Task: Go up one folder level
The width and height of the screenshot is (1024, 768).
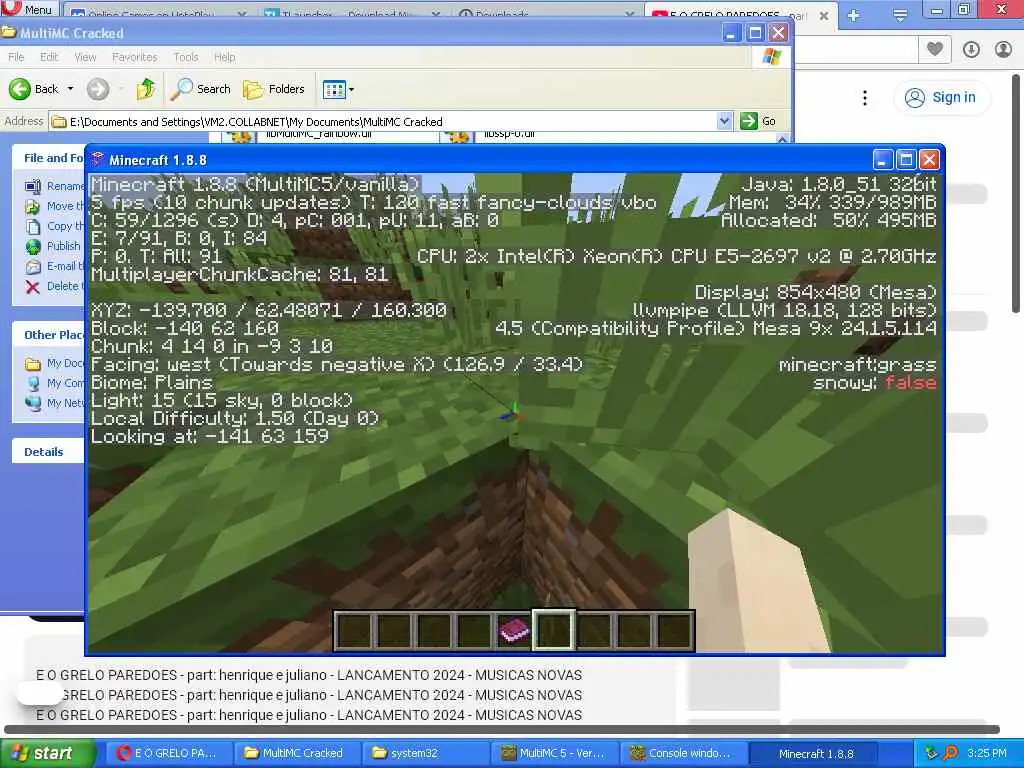Action: 146,89
